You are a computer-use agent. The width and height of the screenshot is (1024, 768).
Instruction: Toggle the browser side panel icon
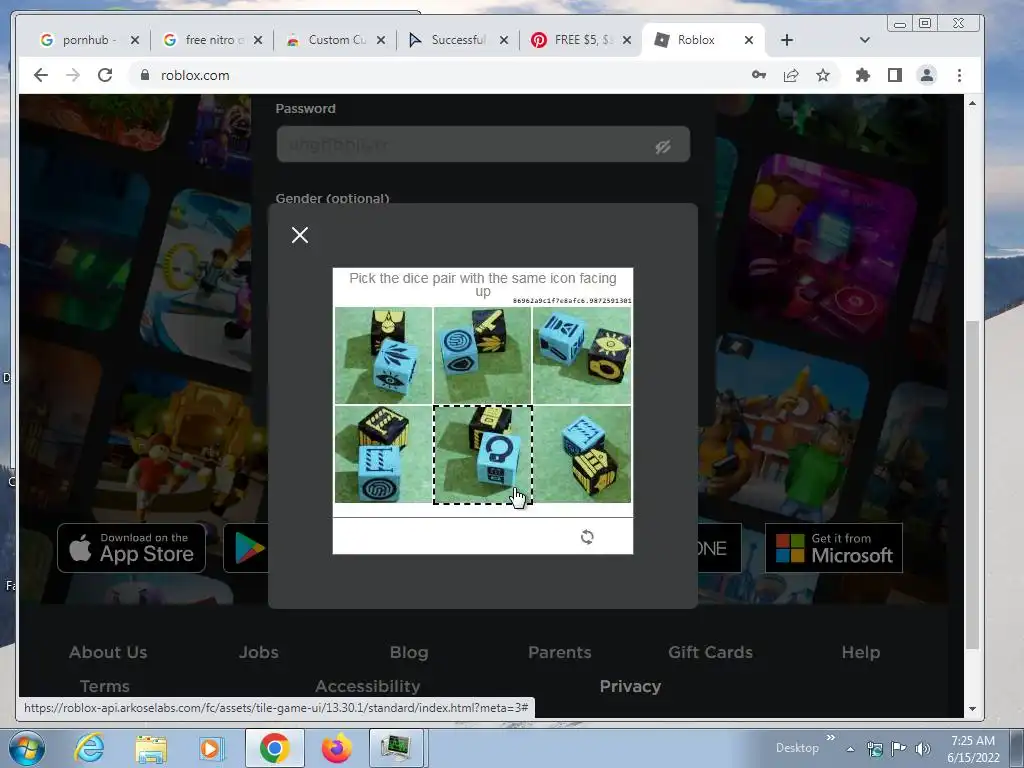pos(895,75)
